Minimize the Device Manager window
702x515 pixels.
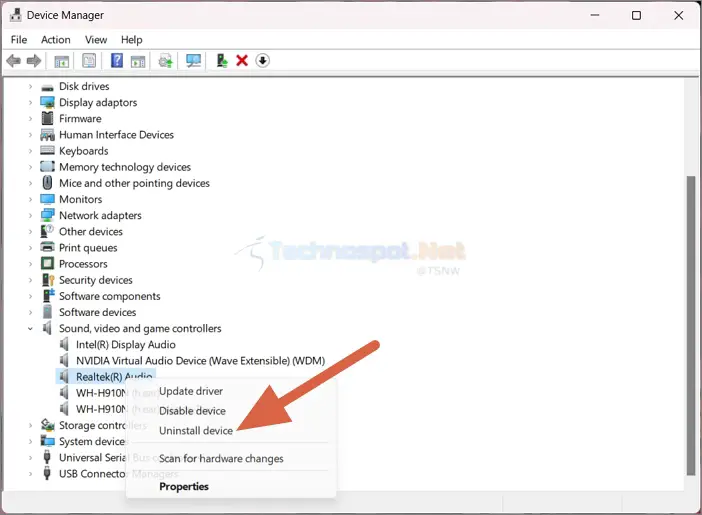pyautogui.click(x=595, y=15)
